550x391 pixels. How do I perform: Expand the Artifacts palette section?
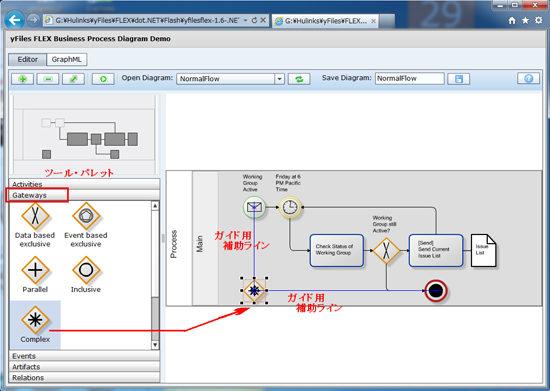pos(84,367)
